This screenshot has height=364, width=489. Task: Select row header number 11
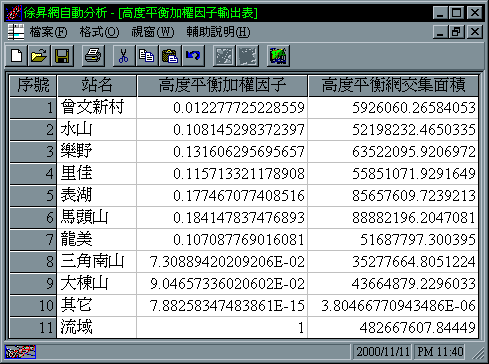[x=33, y=328]
